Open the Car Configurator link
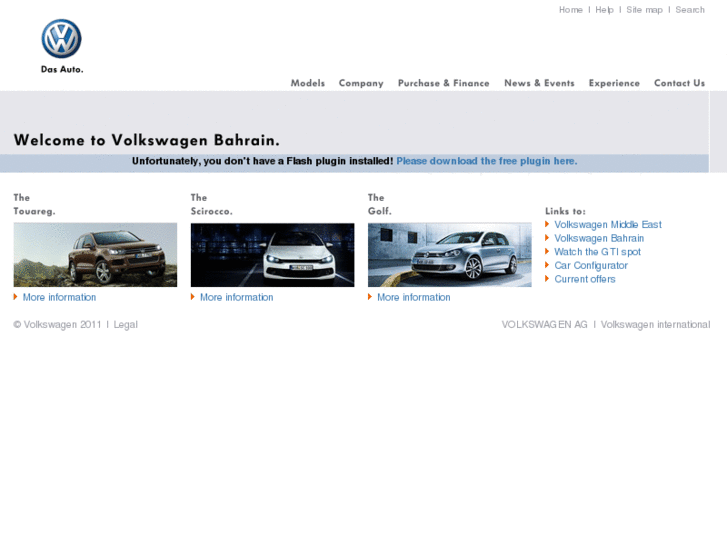The height and width of the screenshot is (545, 727). [x=591, y=265]
